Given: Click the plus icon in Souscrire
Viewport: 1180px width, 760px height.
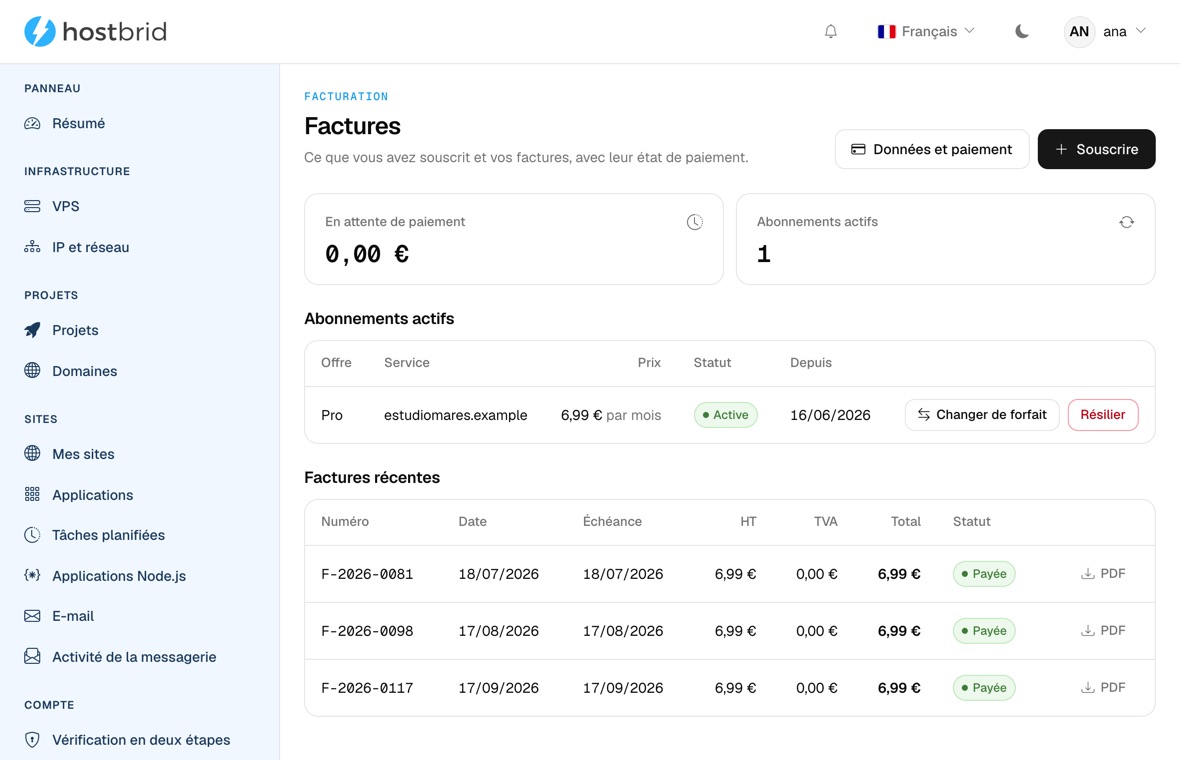Looking at the screenshot, I should coord(1061,149).
